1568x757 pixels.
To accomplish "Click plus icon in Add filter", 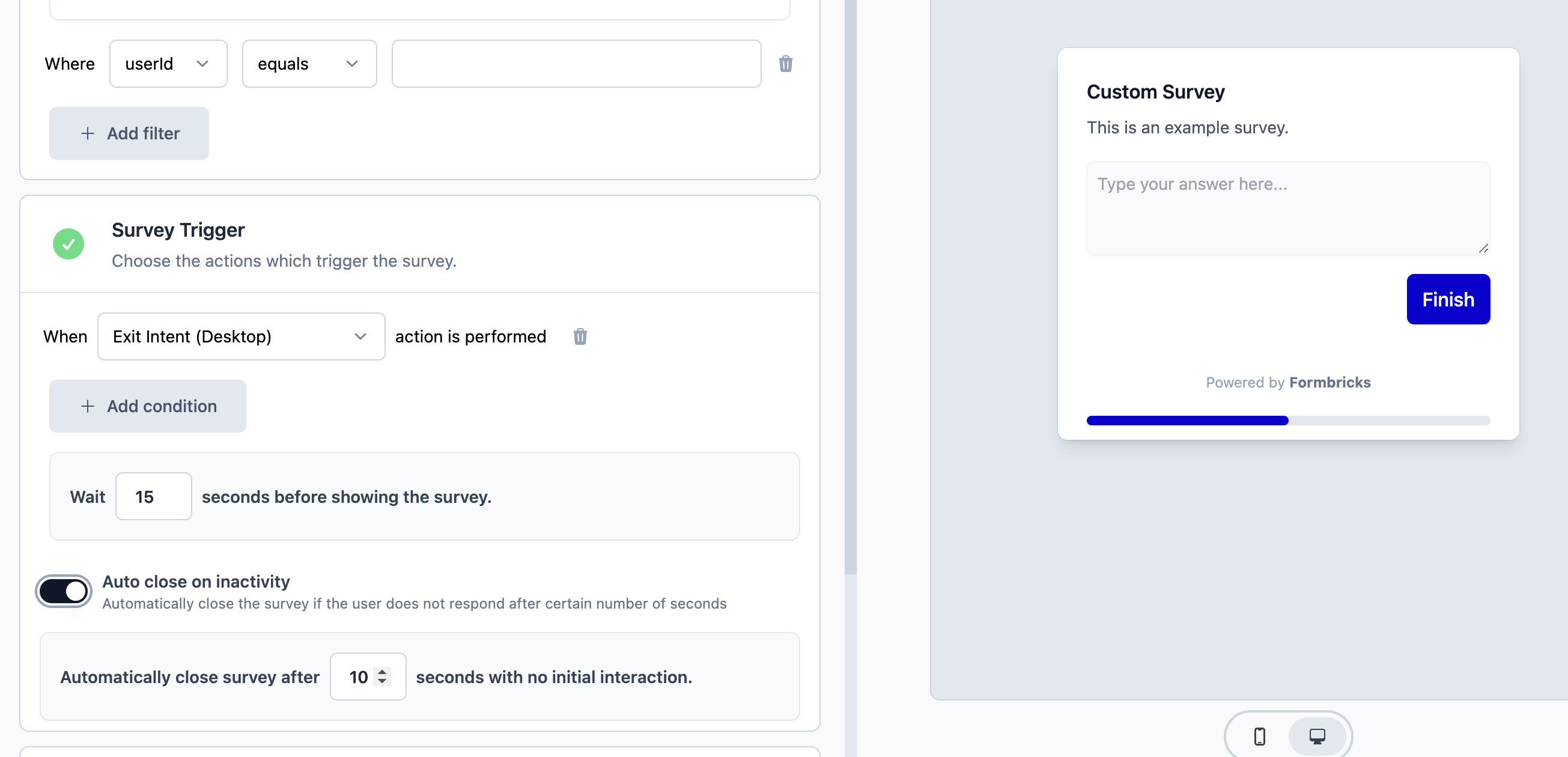I will click(x=88, y=133).
